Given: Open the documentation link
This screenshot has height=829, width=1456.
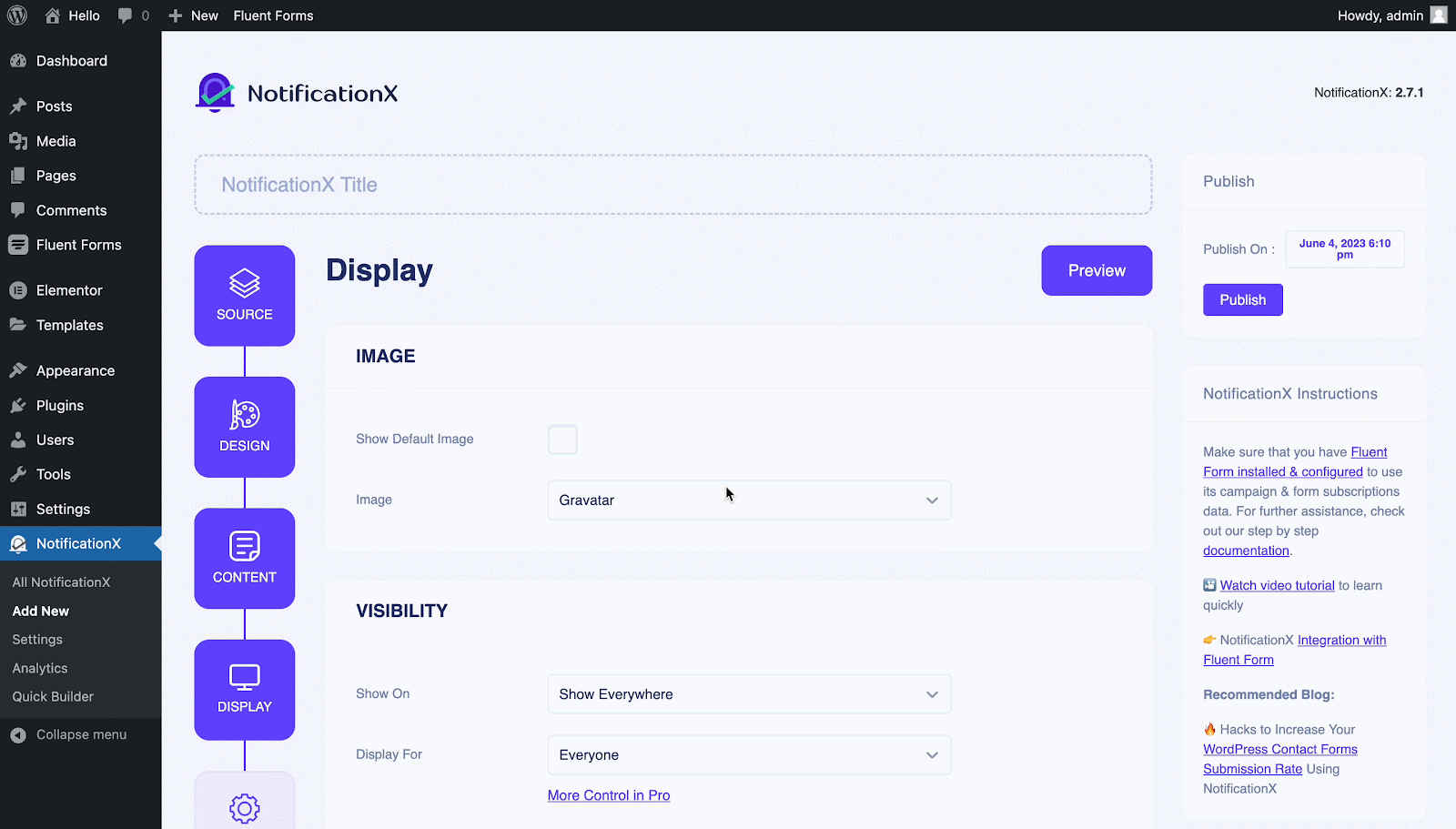Looking at the screenshot, I should (1246, 551).
